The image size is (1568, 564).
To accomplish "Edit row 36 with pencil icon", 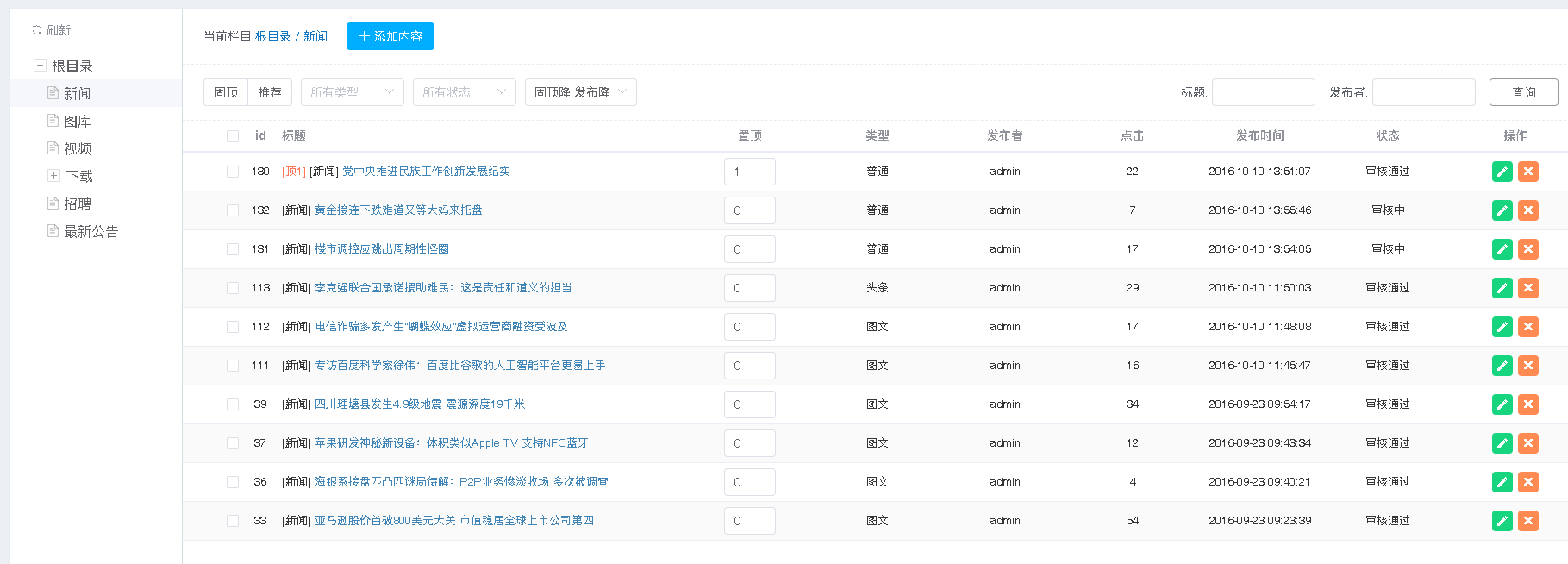I will 1502,482.
